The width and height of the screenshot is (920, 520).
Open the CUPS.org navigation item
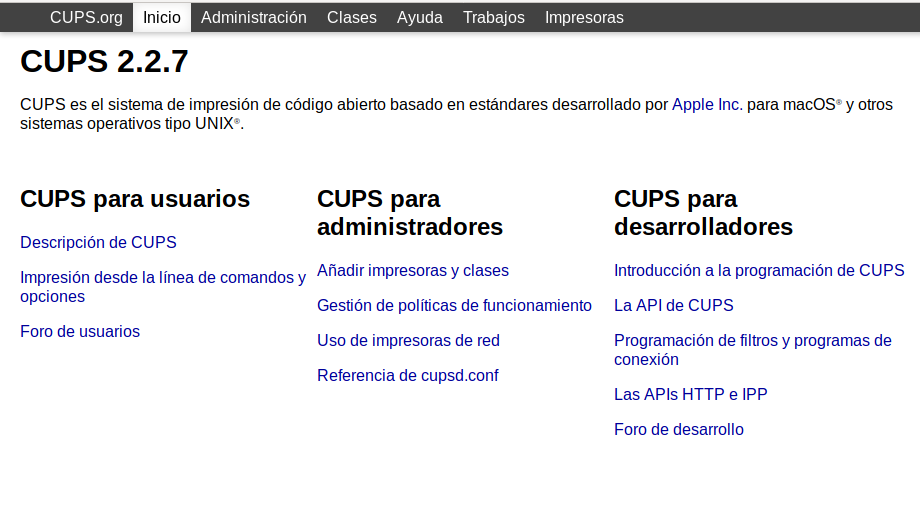click(86, 18)
